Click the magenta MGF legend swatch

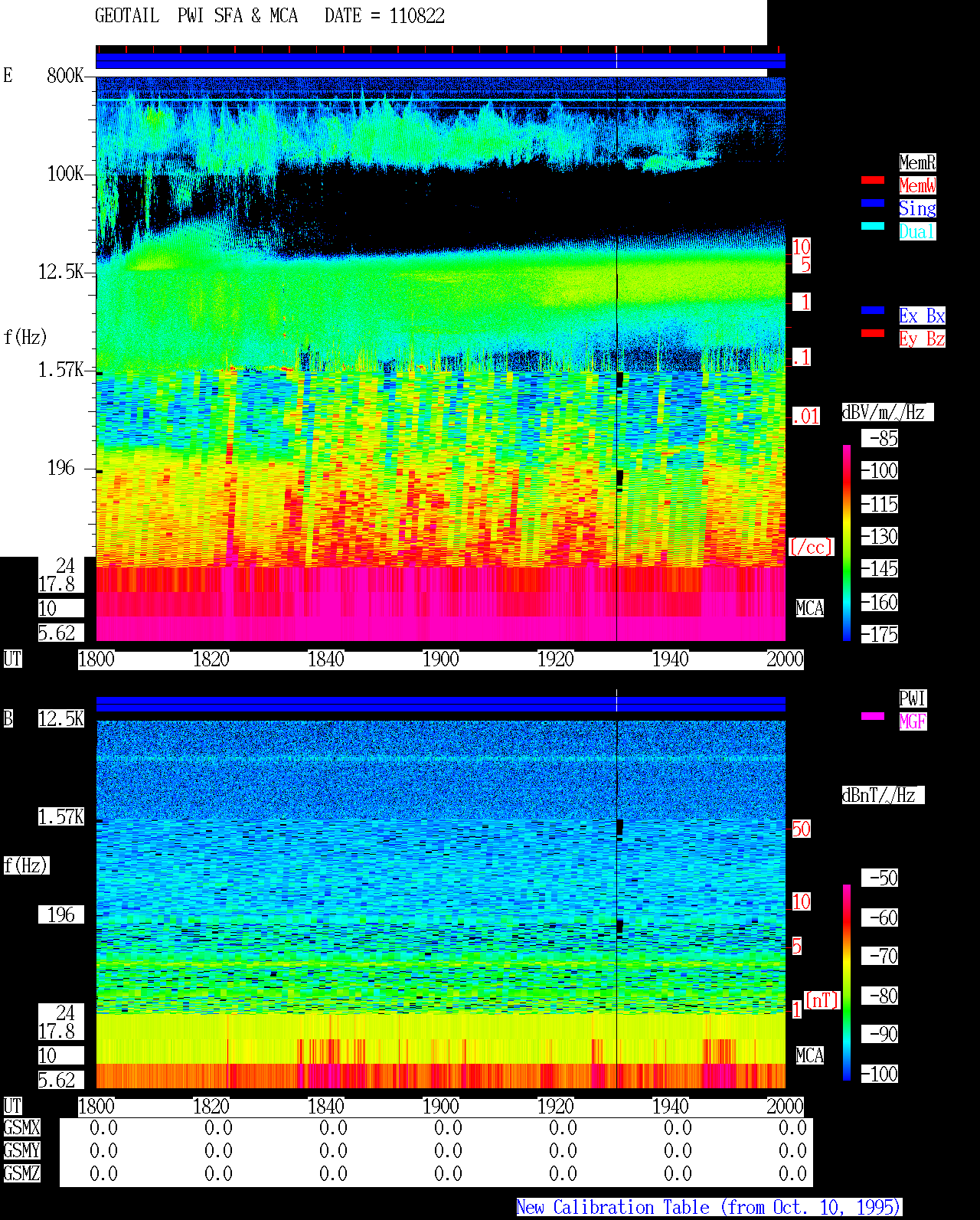873,716
